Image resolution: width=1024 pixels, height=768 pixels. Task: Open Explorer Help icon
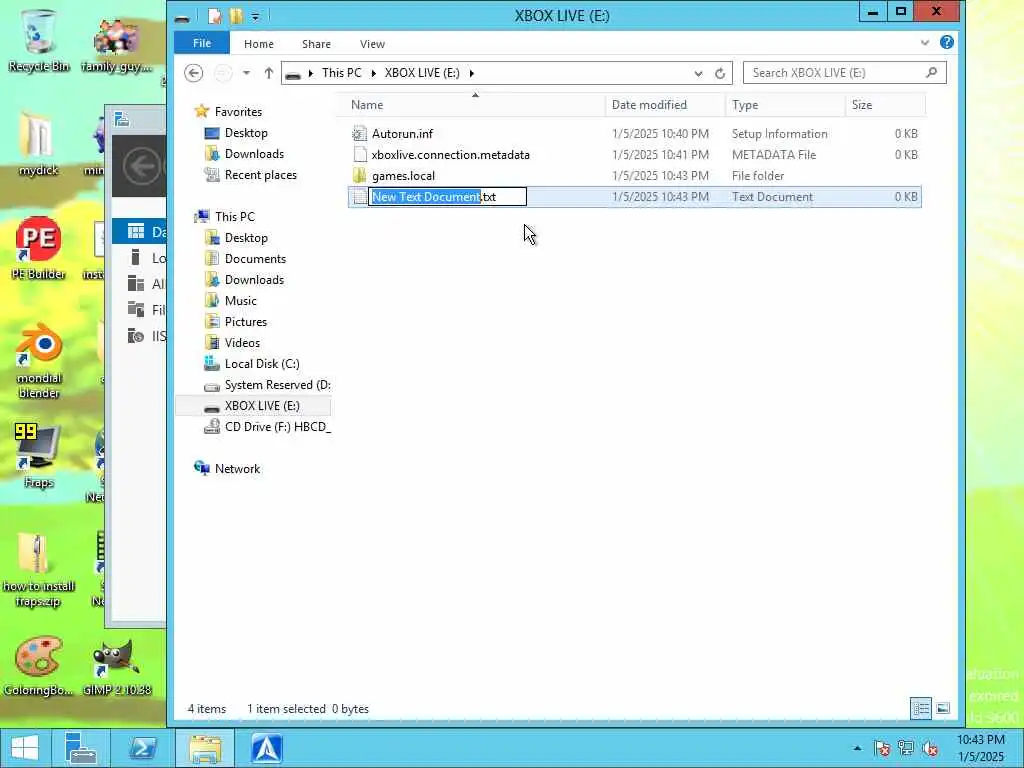(946, 42)
